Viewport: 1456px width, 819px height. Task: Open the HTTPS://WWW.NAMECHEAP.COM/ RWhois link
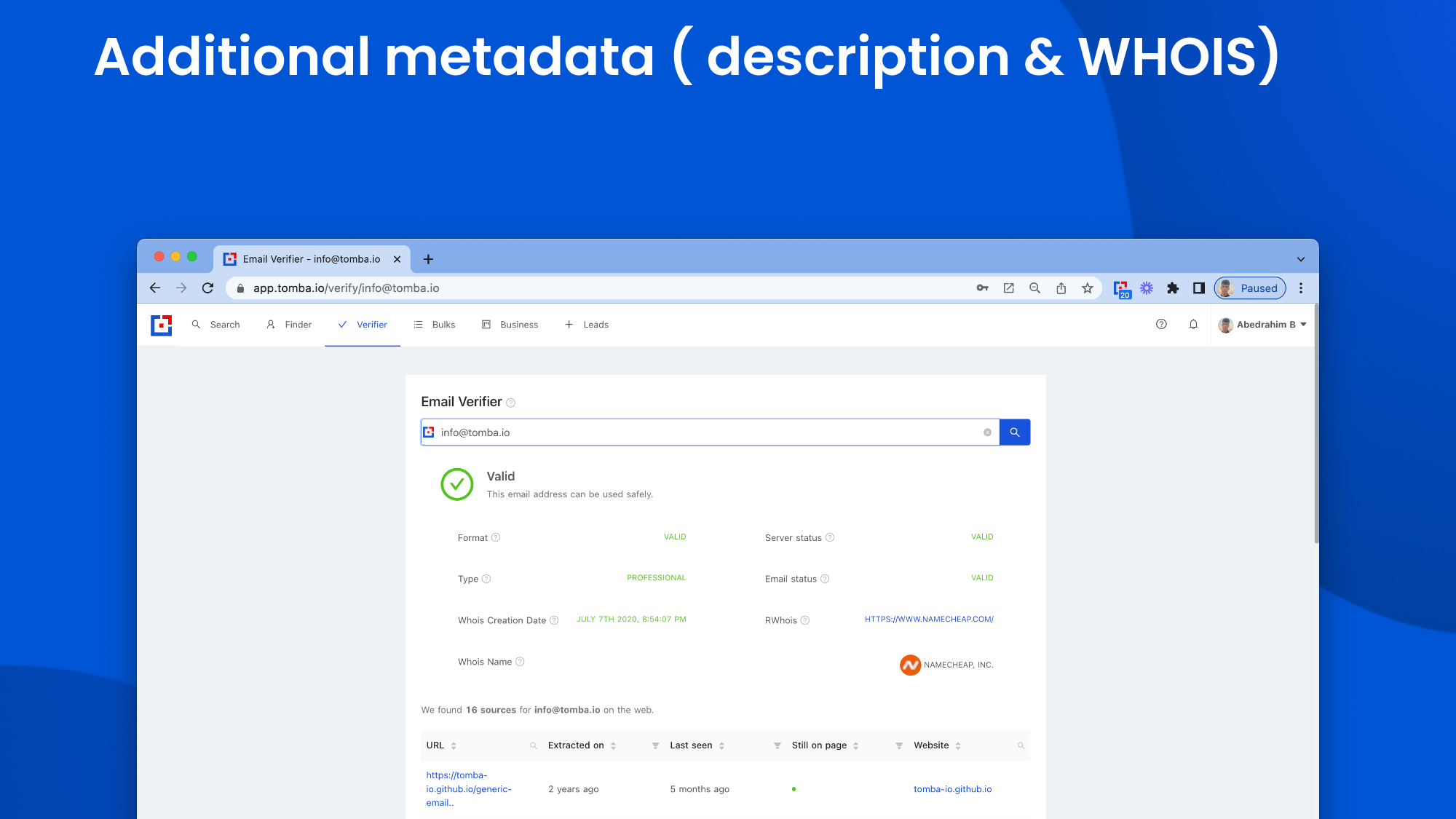pyautogui.click(x=929, y=619)
